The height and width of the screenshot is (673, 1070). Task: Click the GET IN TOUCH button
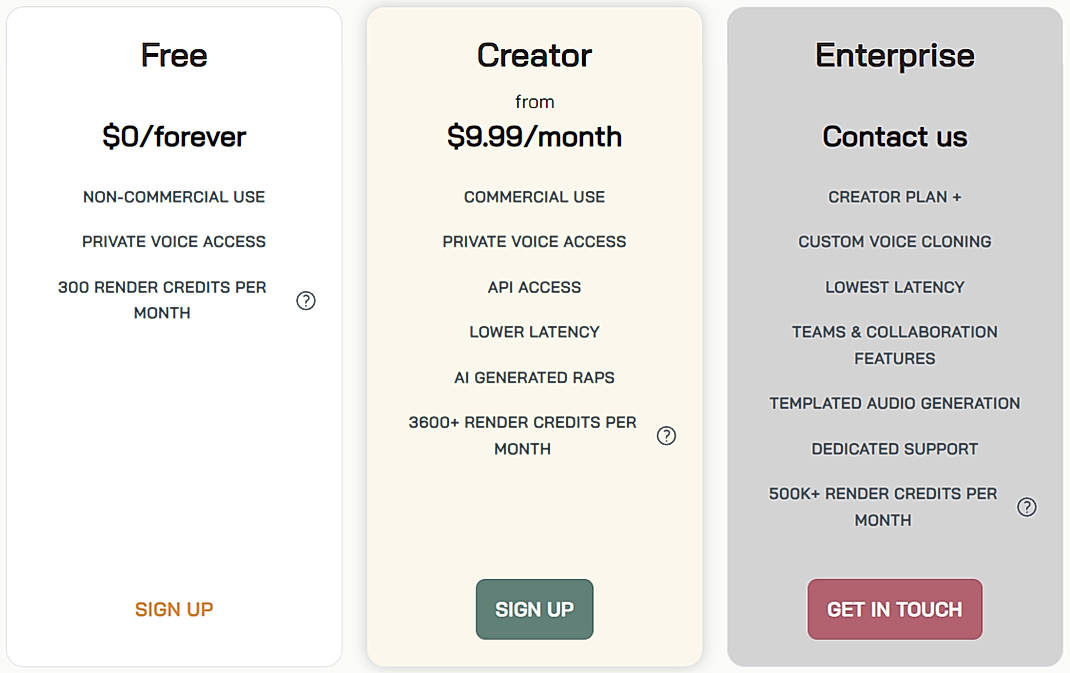[894, 608]
